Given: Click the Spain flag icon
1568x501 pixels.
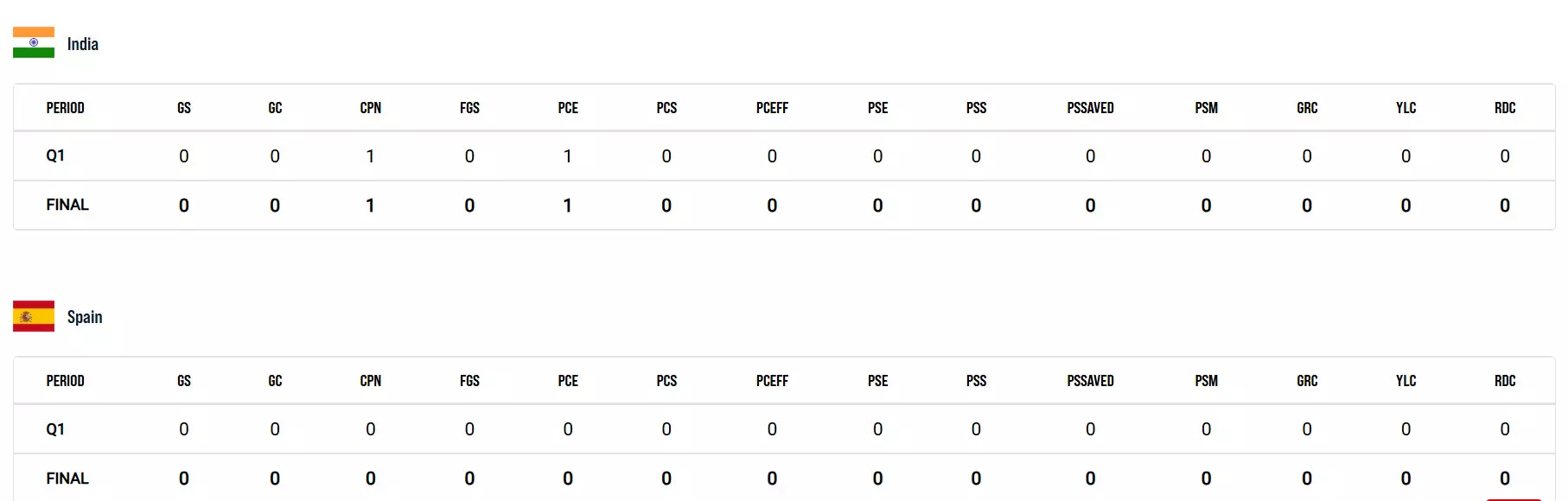Looking at the screenshot, I should [x=34, y=316].
